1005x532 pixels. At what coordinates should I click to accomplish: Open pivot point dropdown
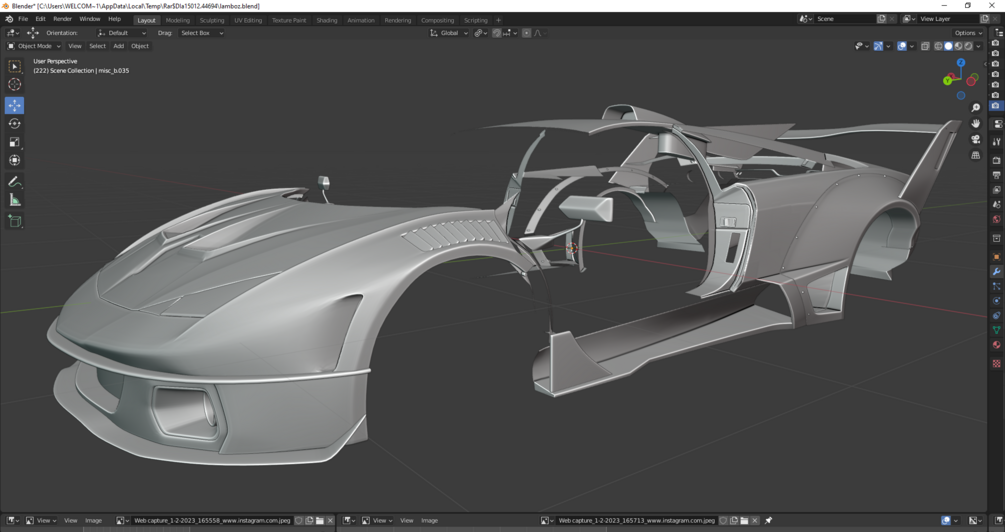coord(481,33)
